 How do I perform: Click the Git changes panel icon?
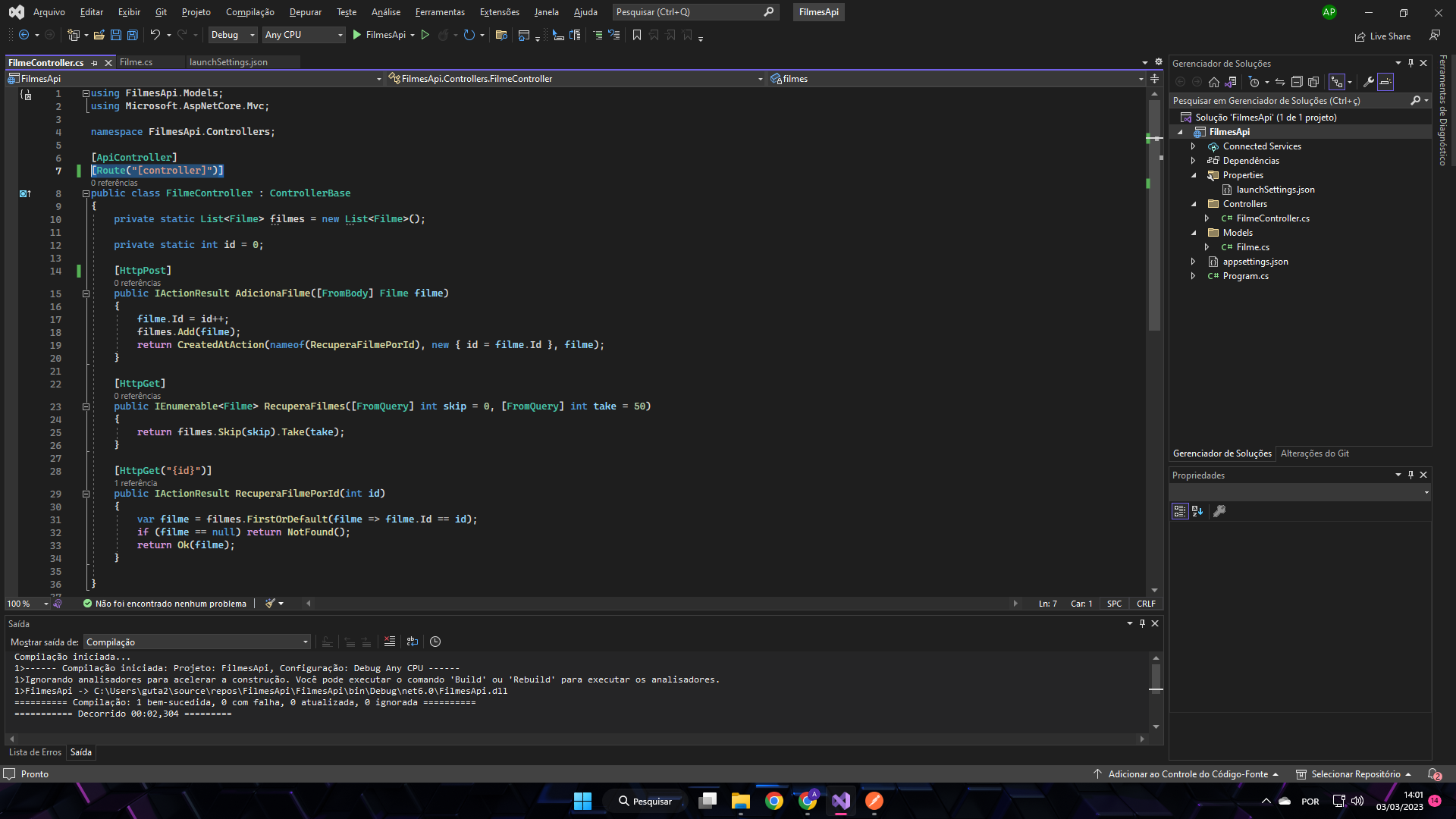[x=1315, y=453]
